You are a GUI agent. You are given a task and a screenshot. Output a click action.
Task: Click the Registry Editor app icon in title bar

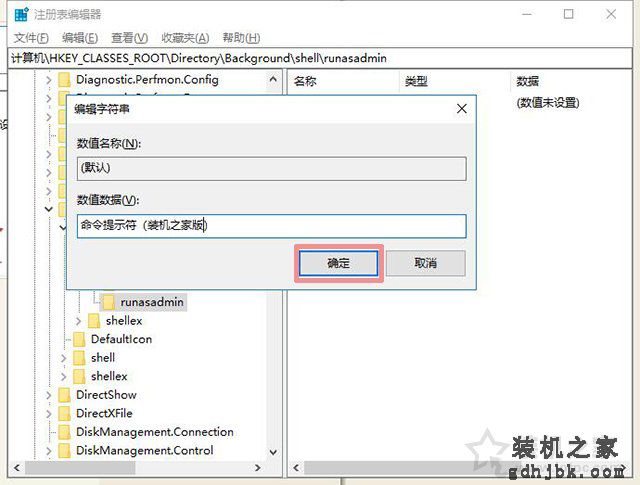[21, 15]
